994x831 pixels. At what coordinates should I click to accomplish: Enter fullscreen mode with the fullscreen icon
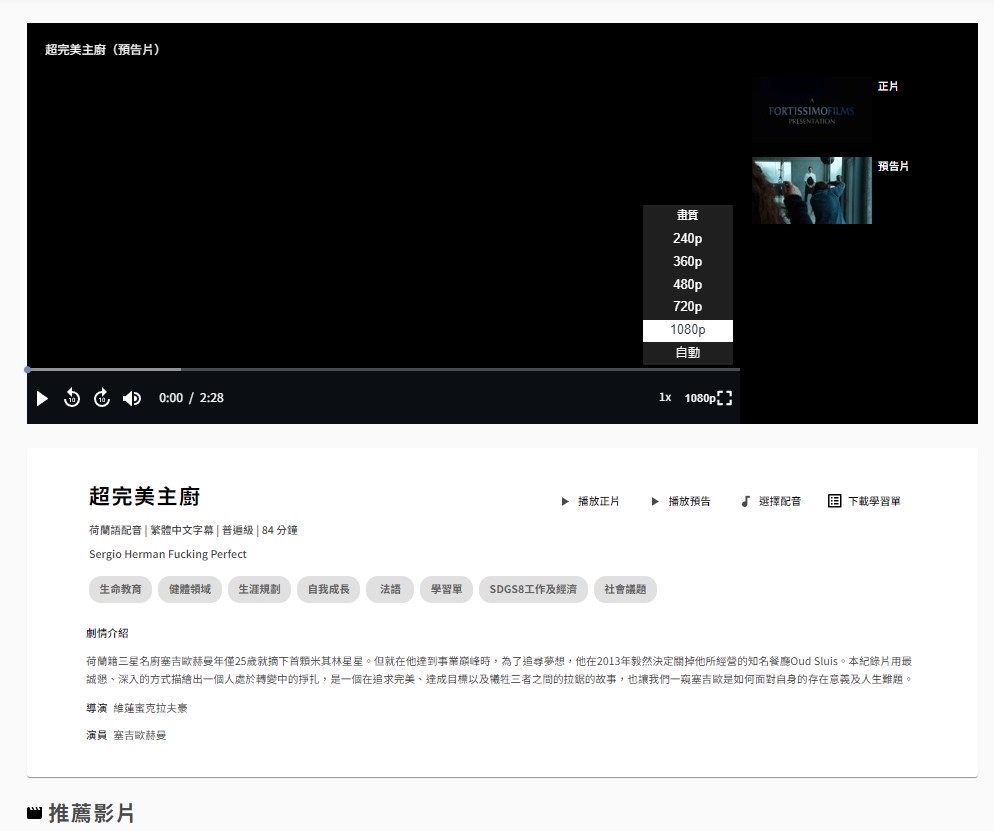coord(725,398)
